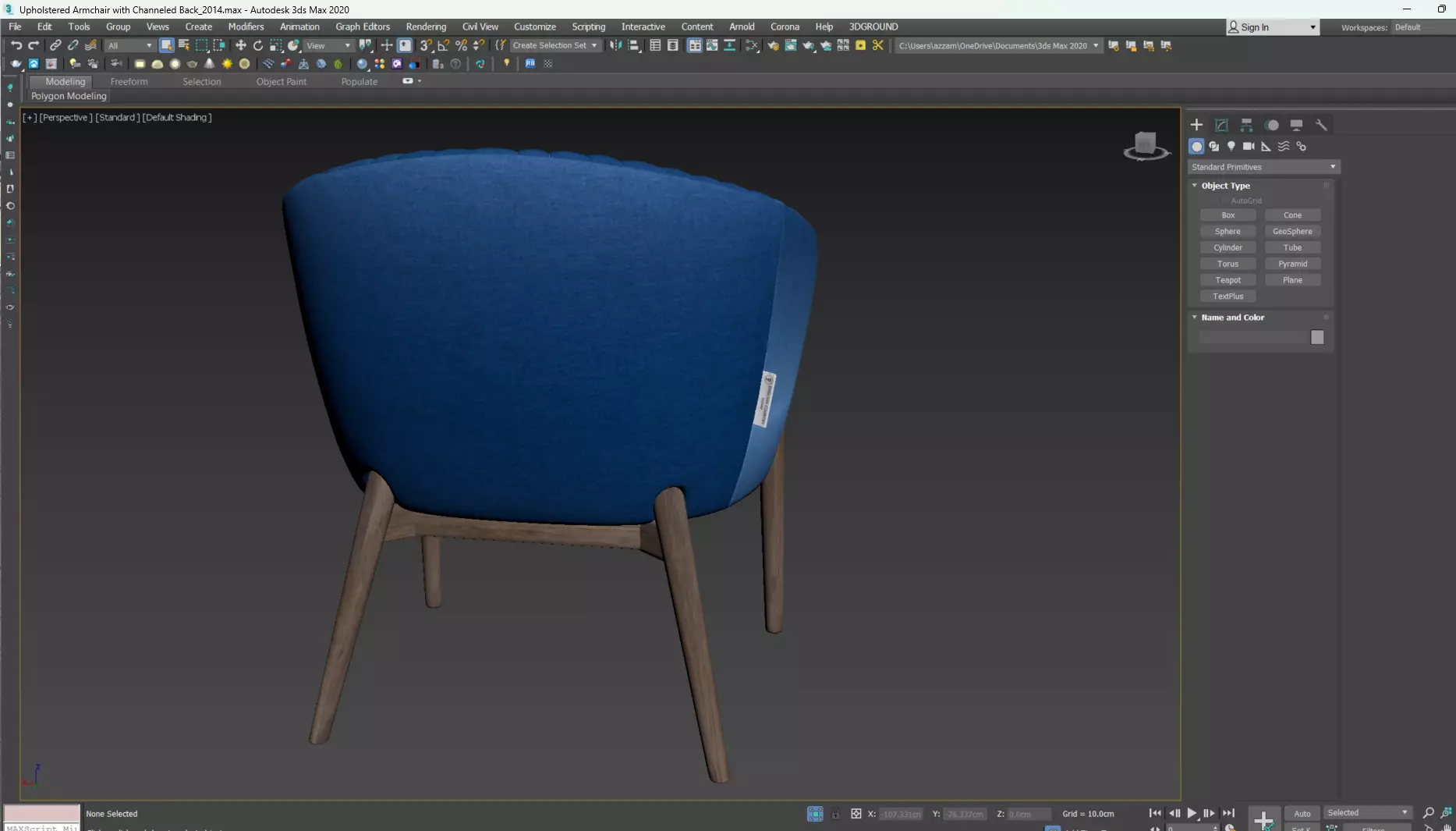Switch to the Freeform ribbon tab
The image size is (1456, 831).
tap(129, 81)
